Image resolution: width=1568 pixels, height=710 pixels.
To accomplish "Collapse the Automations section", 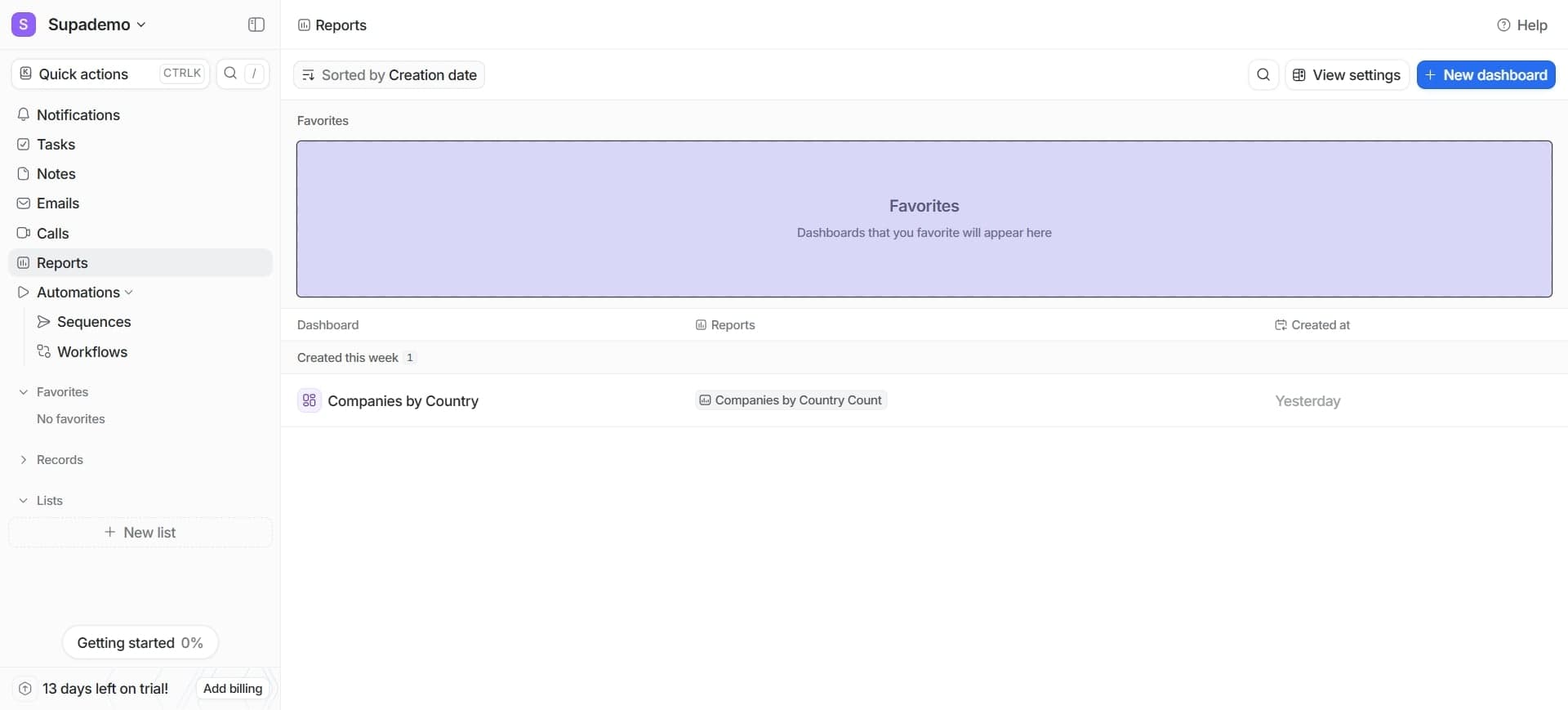I will point(128,292).
